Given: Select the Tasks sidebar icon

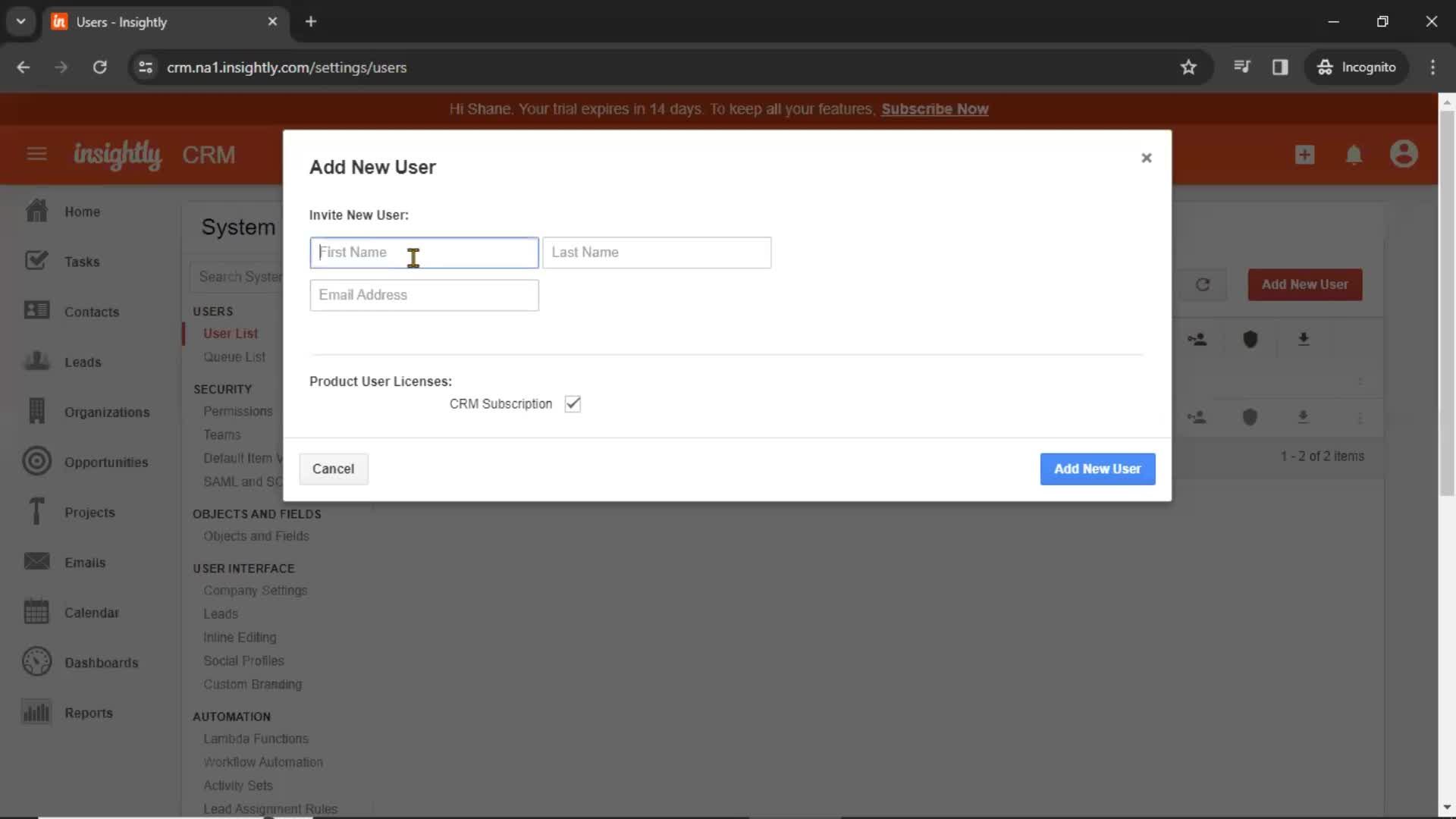Looking at the screenshot, I should tap(36, 260).
